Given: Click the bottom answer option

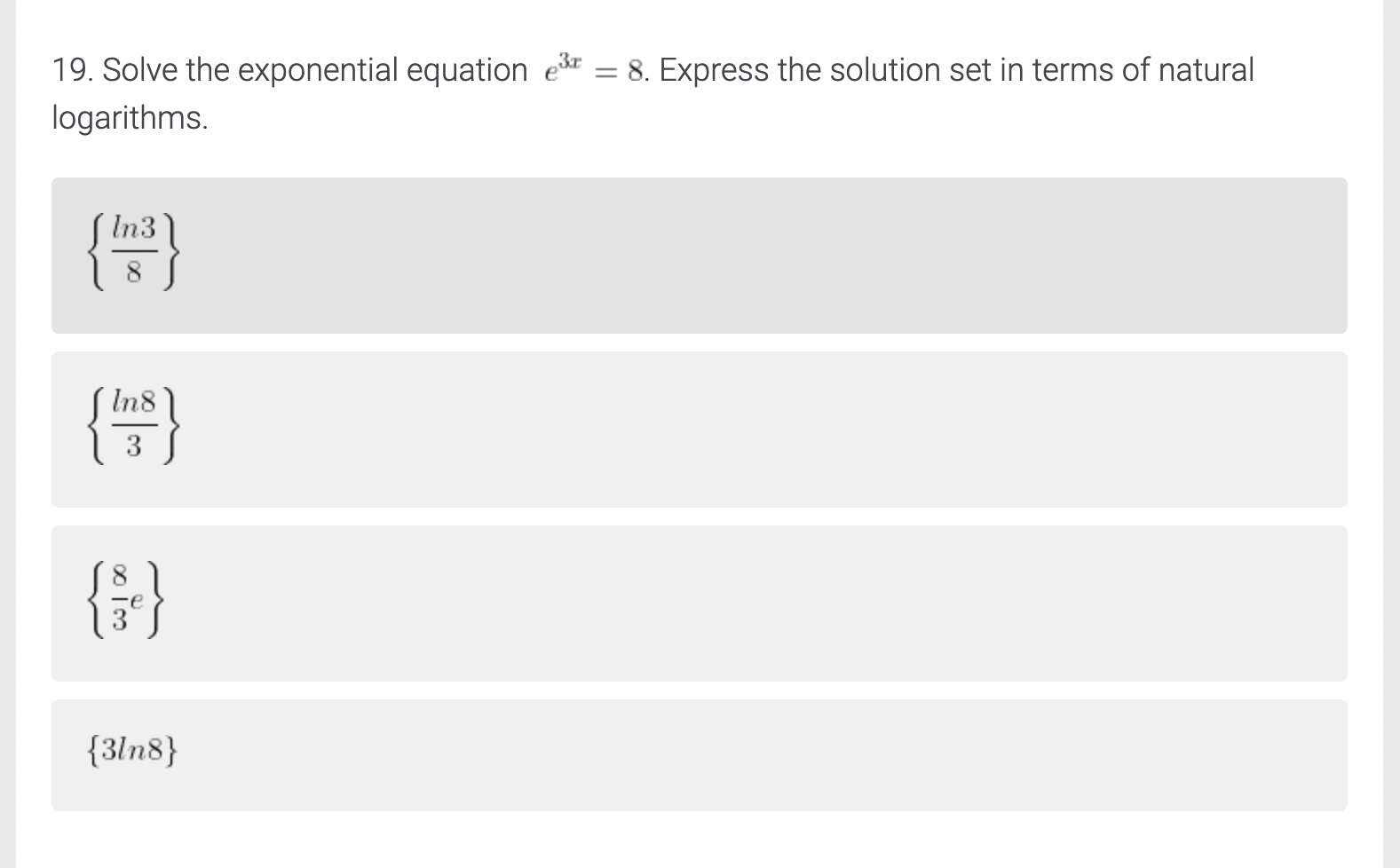Looking at the screenshot, I should (700, 754).
